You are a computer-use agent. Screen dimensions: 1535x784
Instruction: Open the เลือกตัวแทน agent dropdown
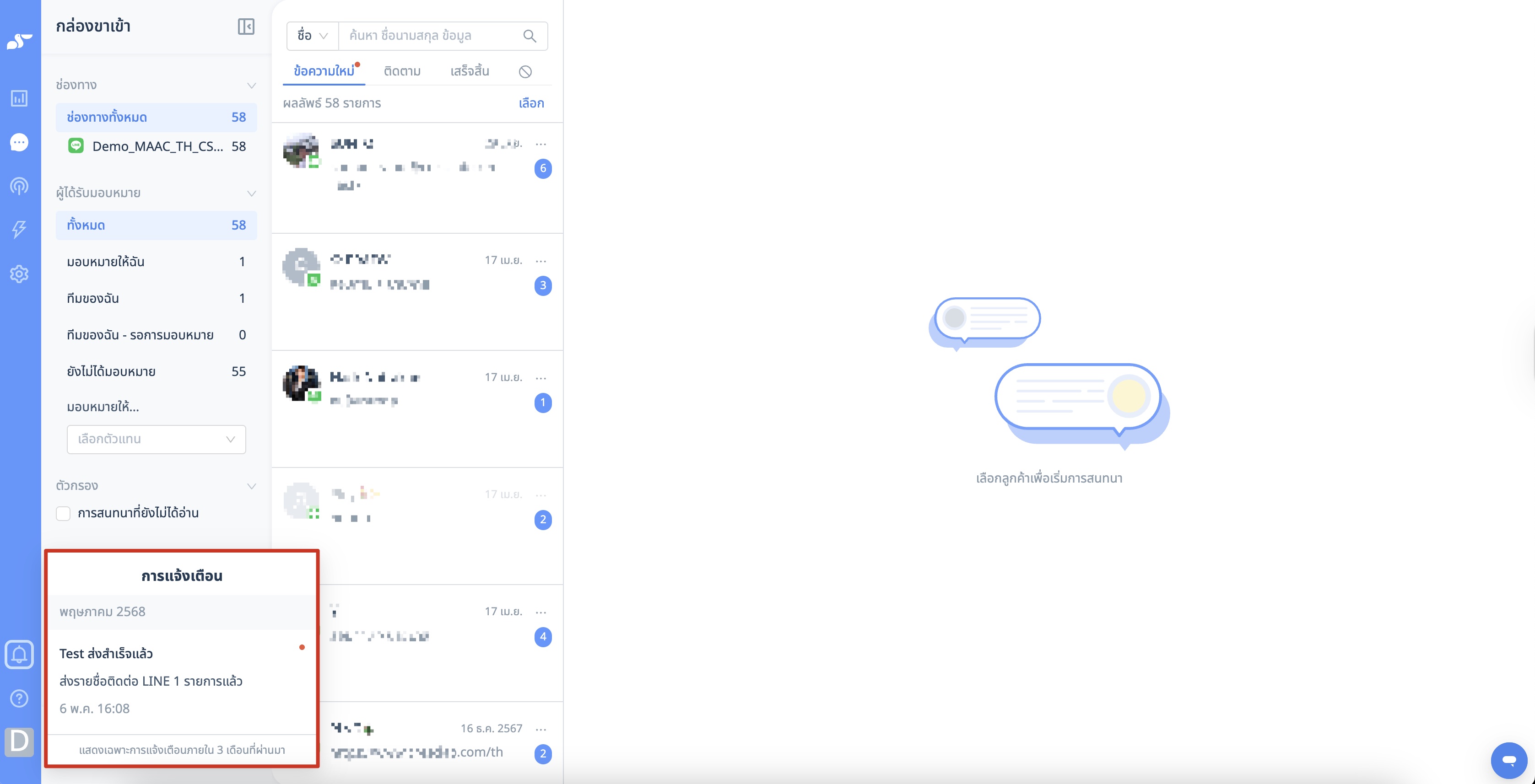[156, 439]
